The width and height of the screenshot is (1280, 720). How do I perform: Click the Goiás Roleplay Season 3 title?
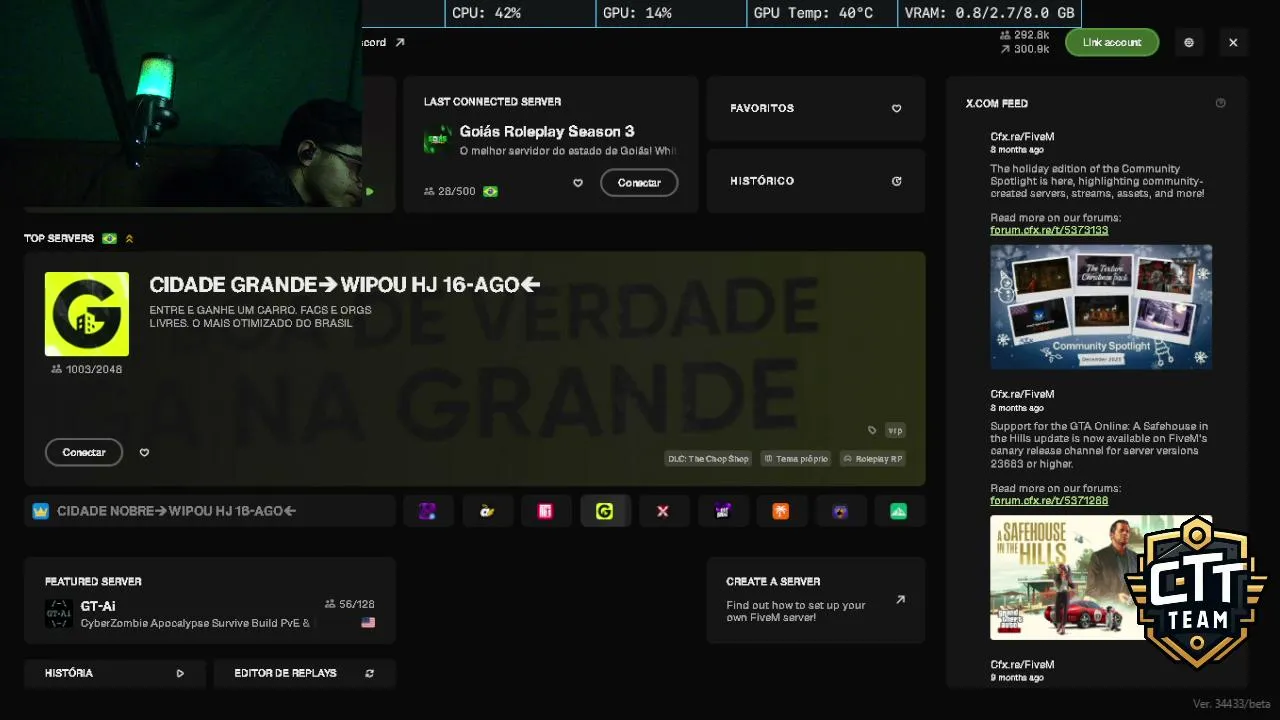[547, 132]
